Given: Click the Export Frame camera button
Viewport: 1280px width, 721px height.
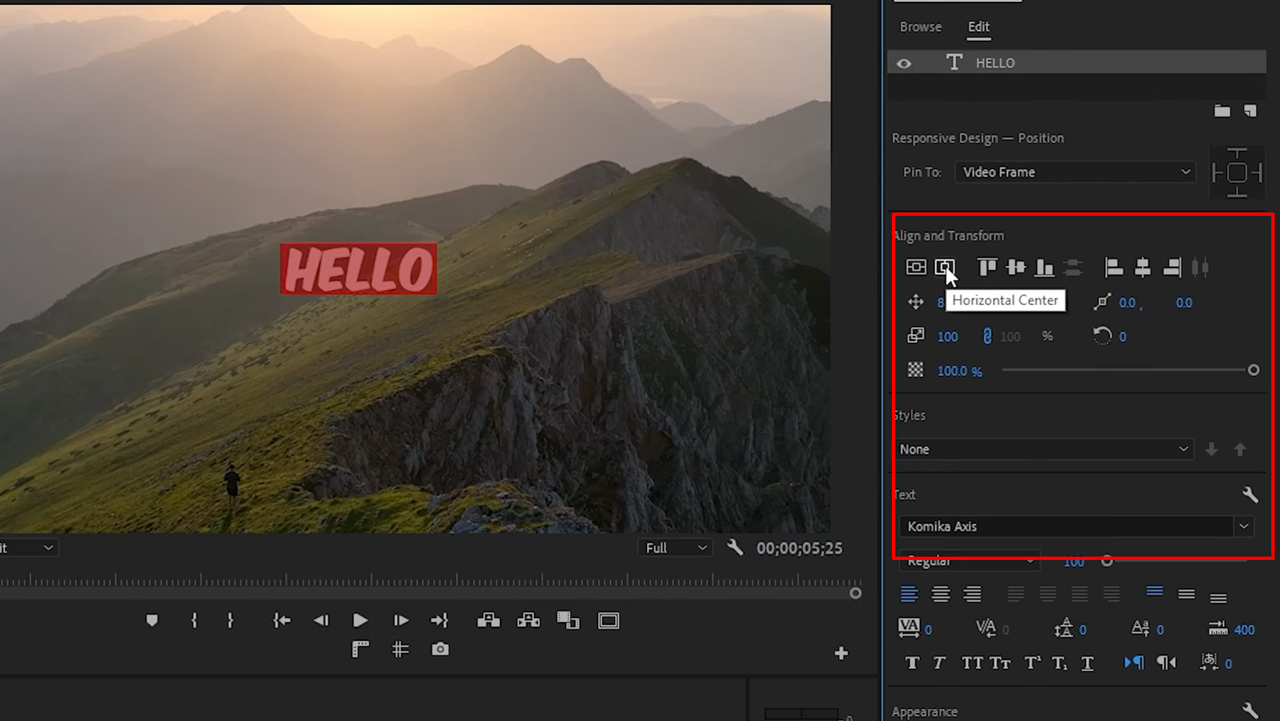Looking at the screenshot, I should tap(440, 649).
